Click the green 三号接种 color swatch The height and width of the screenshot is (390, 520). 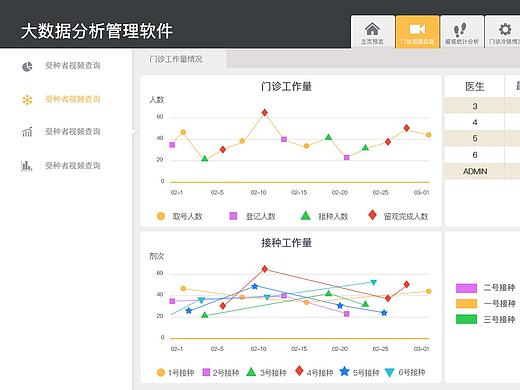click(x=466, y=319)
